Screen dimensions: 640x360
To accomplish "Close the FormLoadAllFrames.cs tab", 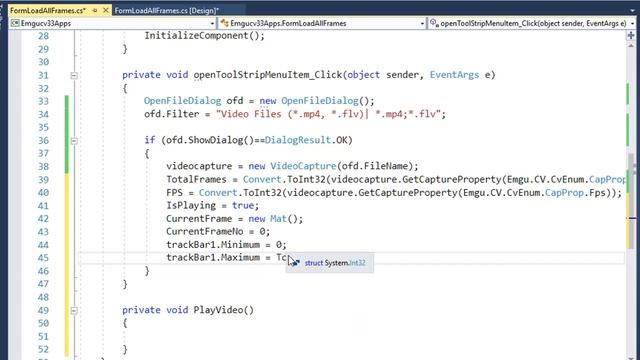I will coord(106,10).
